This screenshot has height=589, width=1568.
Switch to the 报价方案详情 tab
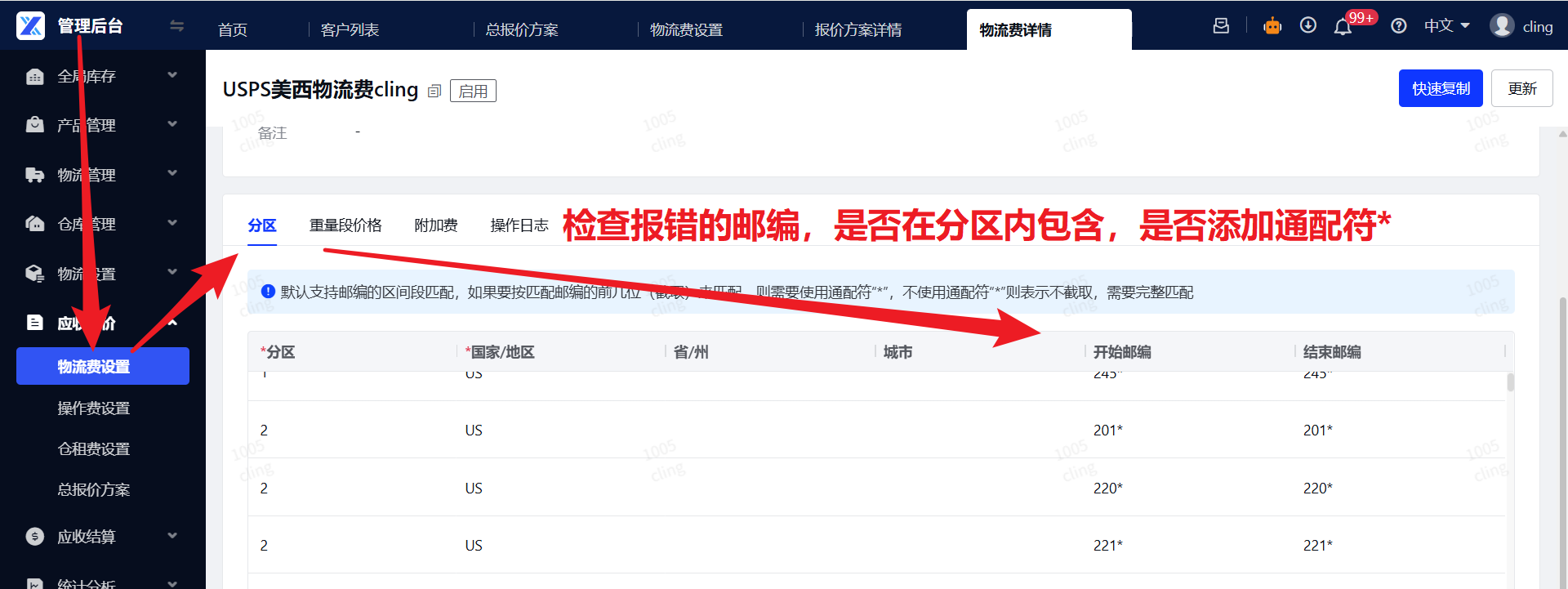(858, 30)
